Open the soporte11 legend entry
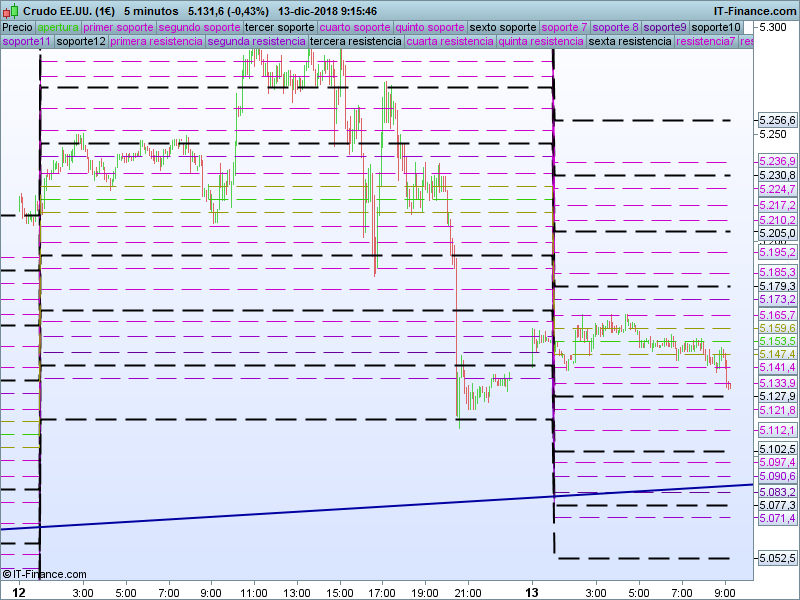 (27, 41)
